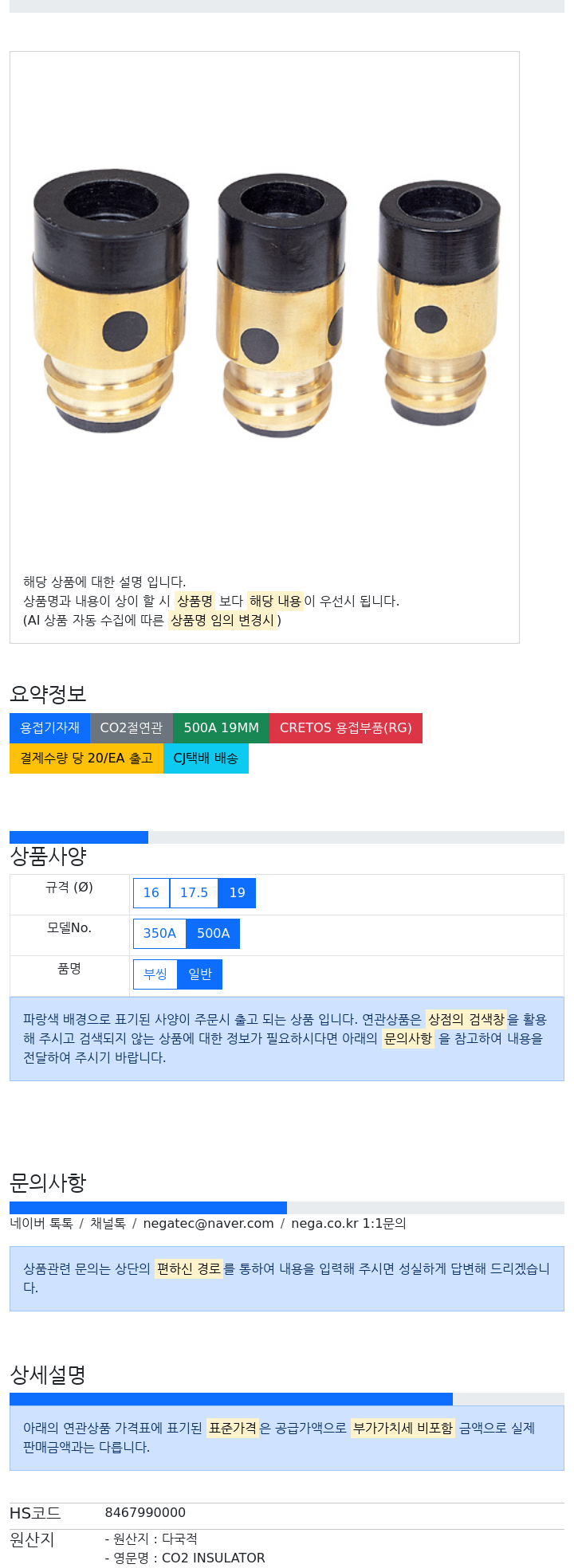Choose the 17.5 size option
The image size is (574, 1568).
[x=194, y=892]
